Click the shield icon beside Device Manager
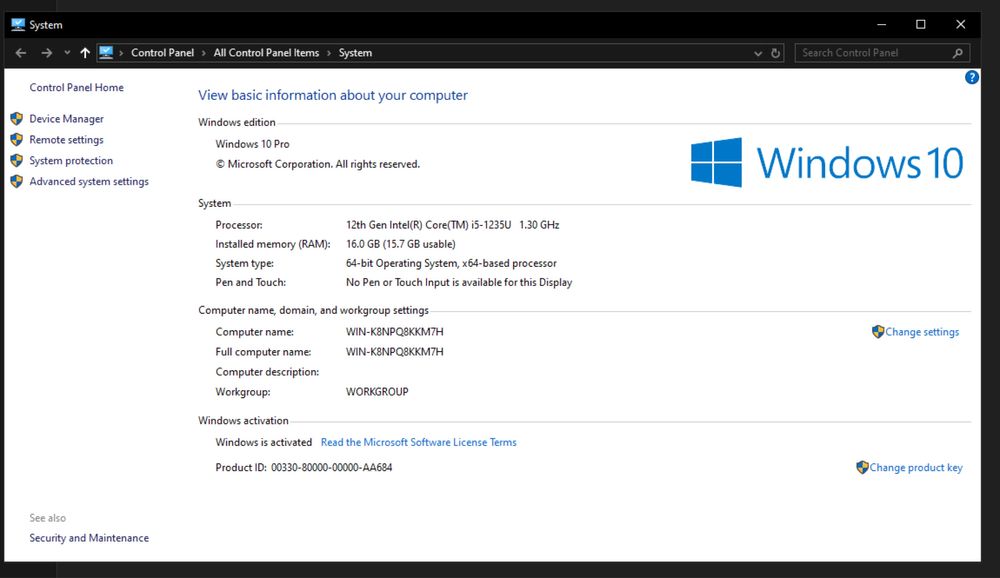 pyautogui.click(x=16, y=119)
